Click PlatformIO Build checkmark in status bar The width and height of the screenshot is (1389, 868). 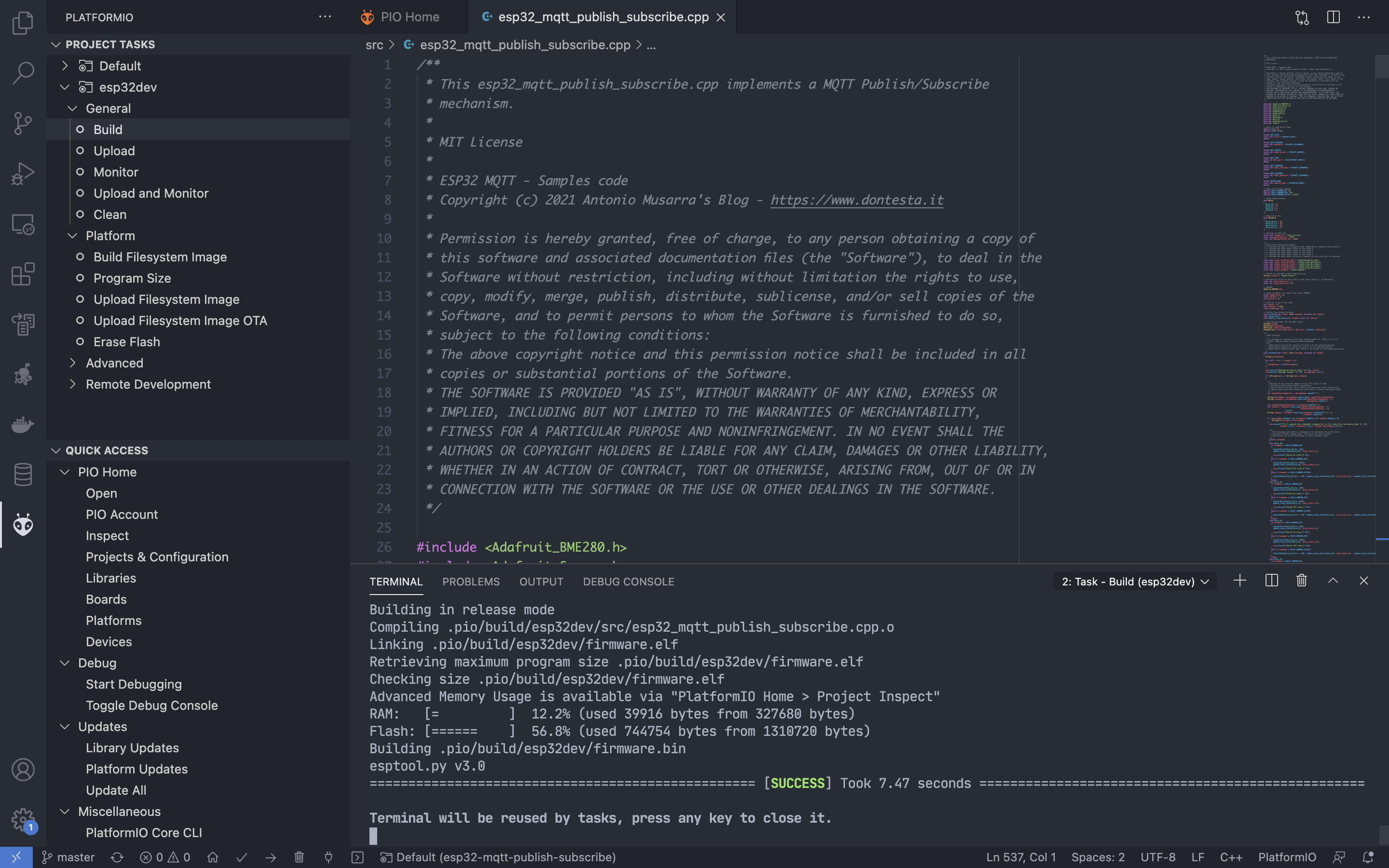(x=242, y=857)
